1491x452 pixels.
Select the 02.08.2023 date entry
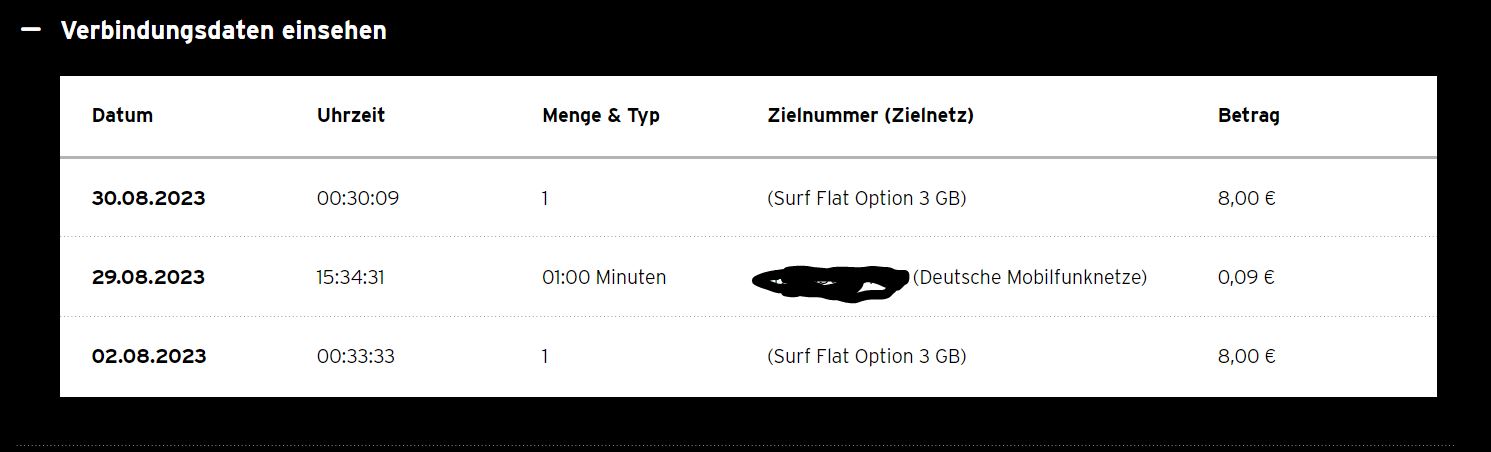(149, 356)
